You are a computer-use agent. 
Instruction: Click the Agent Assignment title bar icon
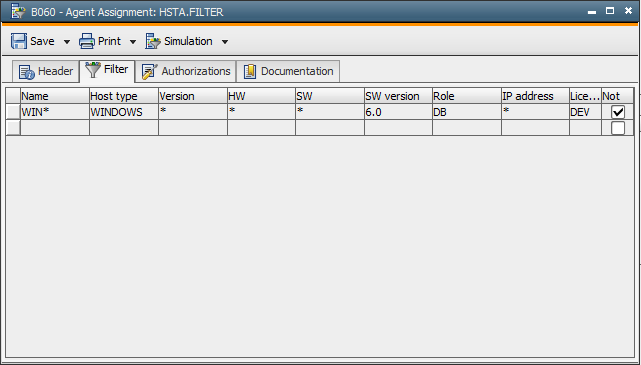coord(18,11)
